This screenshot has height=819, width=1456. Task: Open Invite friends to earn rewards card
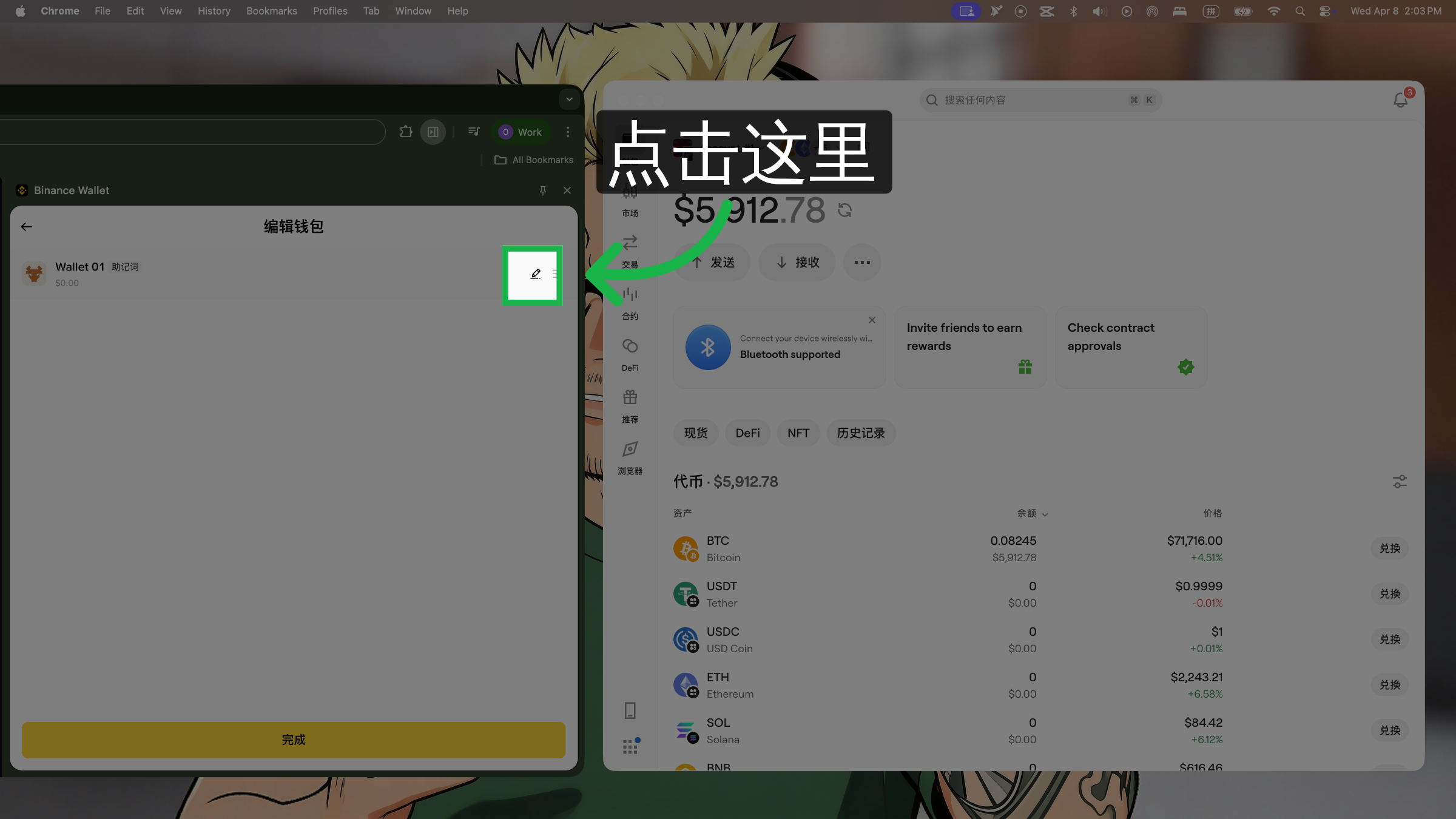point(970,347)
